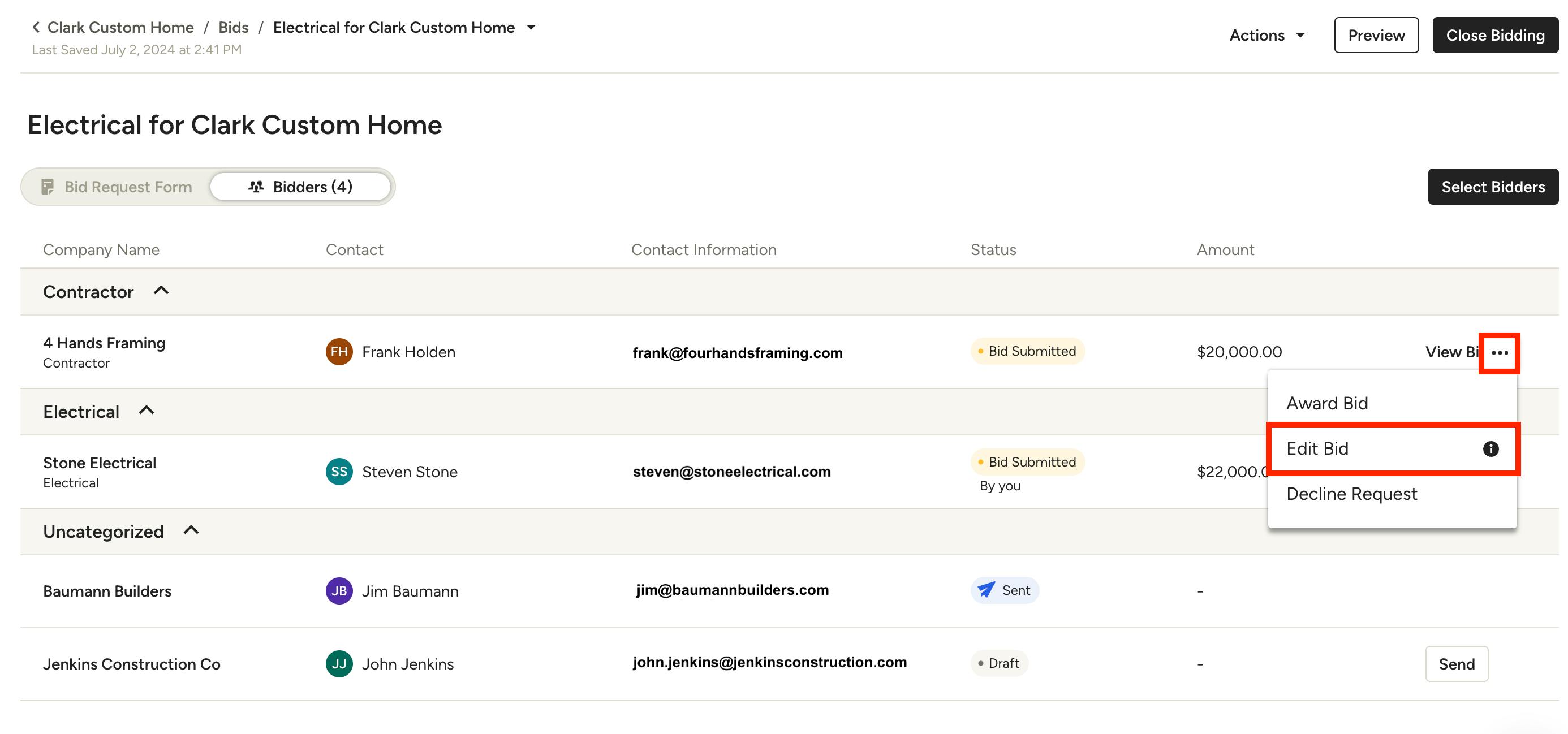This screenshot has height=734, width=1568.
Task: Click John Jenkins' JJ avatar
Action: 339,663
